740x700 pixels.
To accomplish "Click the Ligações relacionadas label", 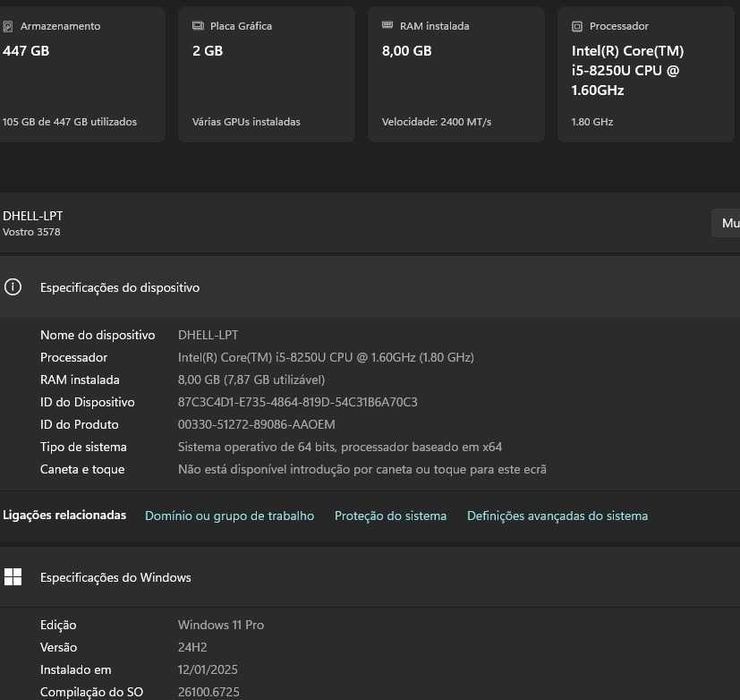I will (x=64, y=515).
